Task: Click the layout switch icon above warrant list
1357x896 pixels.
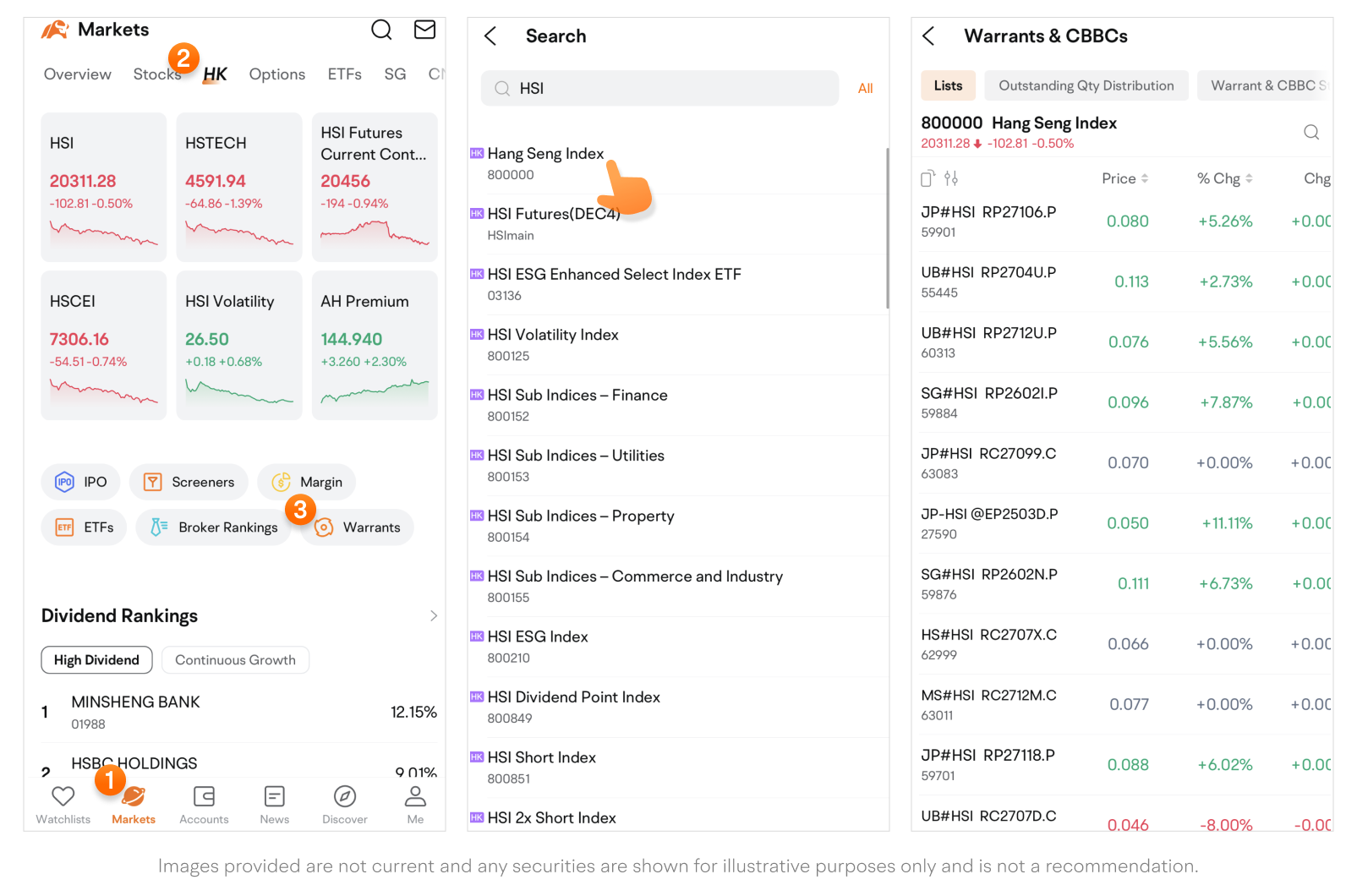Action: [x=927, y=178]
